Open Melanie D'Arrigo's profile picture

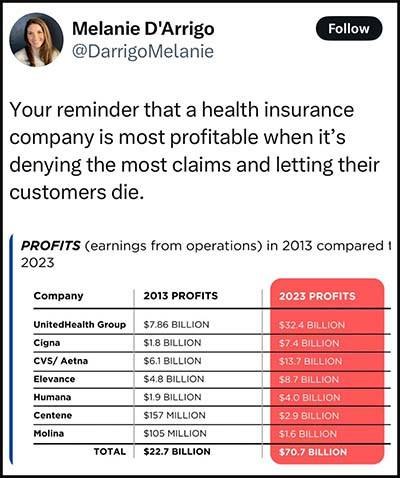pyautogui.click(x=36, y=40)
